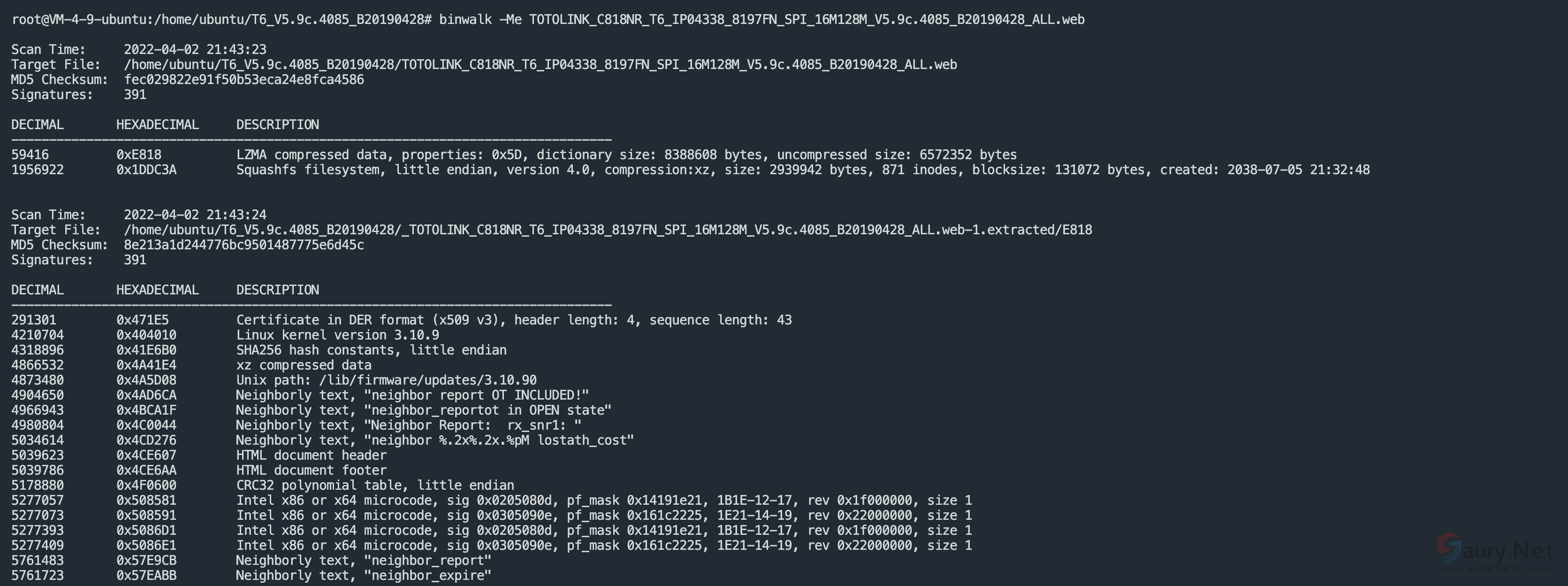Click the Unix path /lib/firmware/updates entry

coord(386,380)
